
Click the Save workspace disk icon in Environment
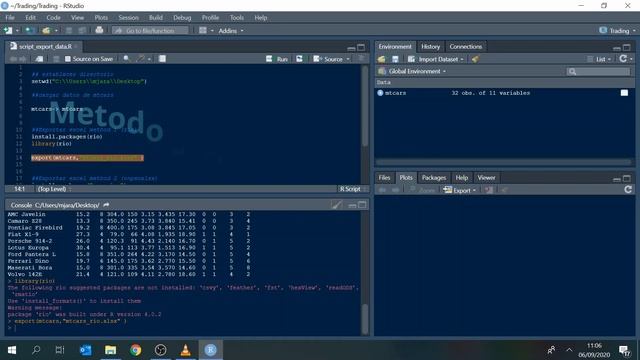click(395, 59)
